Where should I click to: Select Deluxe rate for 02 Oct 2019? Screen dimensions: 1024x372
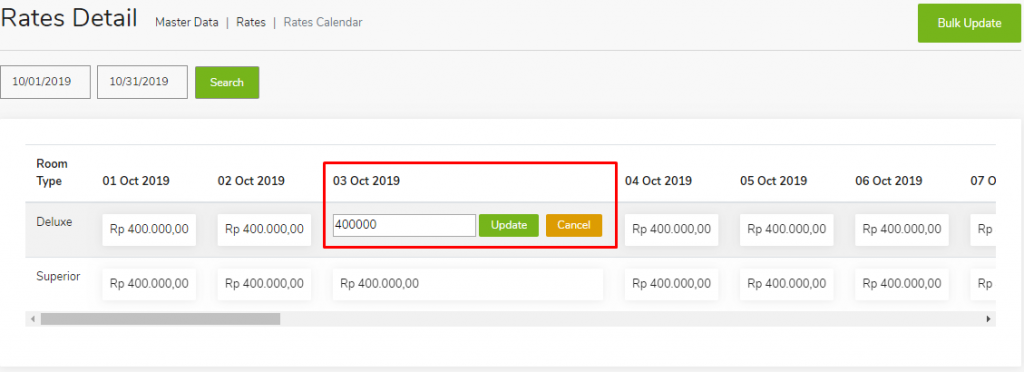pos(264,229)
